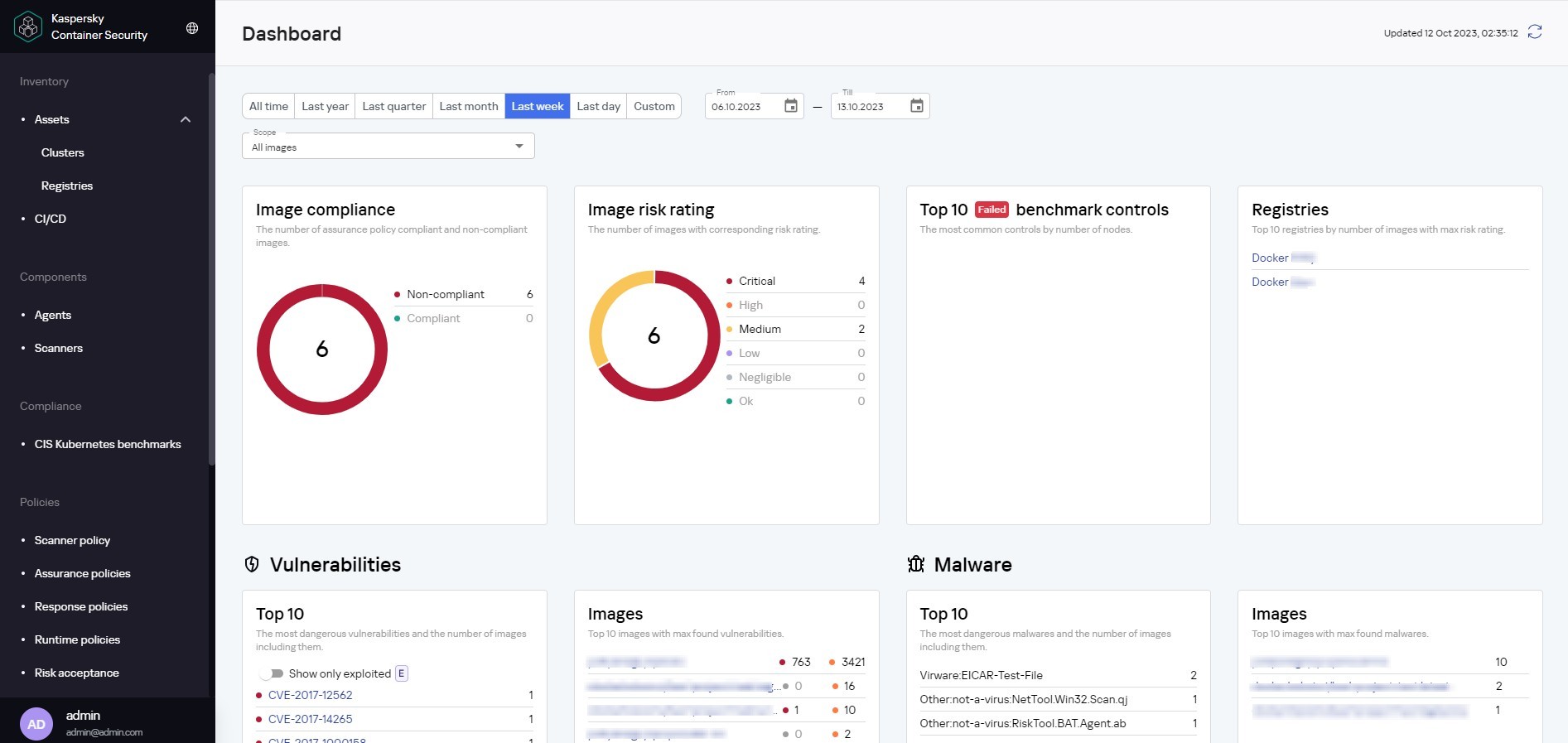Open Response policies in the sidebar
Viewport: 1568px width, 743px height.
pyautogui.click(x=81, y=606)
